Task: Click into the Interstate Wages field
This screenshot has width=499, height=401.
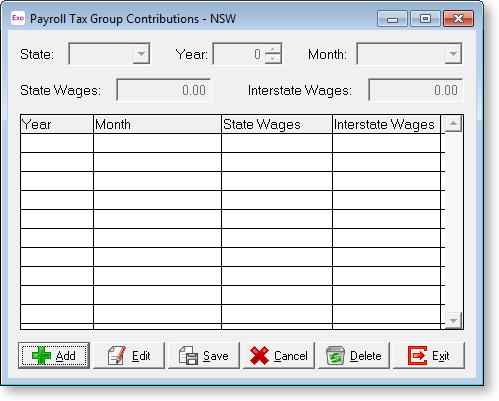Action: [x=416, y=90]
